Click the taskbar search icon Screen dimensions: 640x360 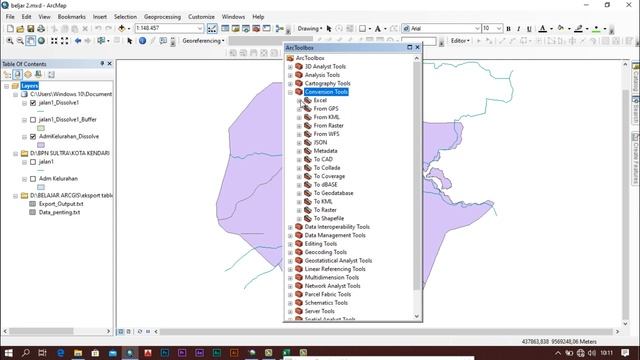[25, 353]
